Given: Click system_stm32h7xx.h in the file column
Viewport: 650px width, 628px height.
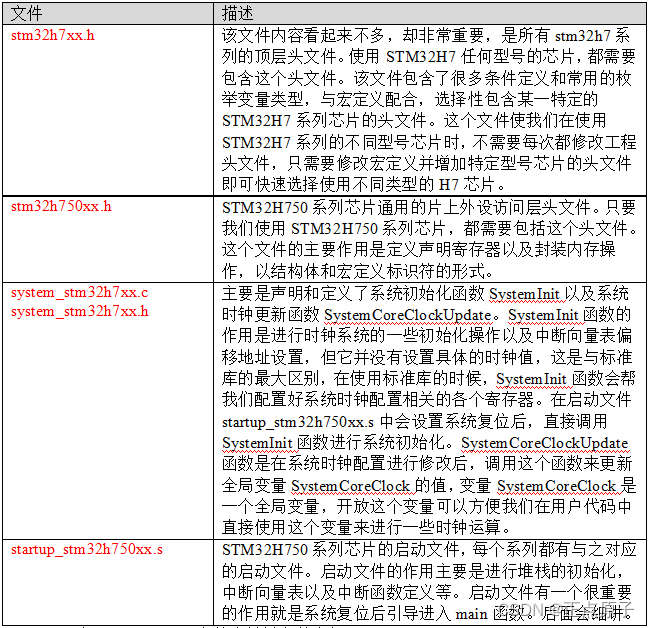Looking at the screenshot, I should (x=79, y=311).
